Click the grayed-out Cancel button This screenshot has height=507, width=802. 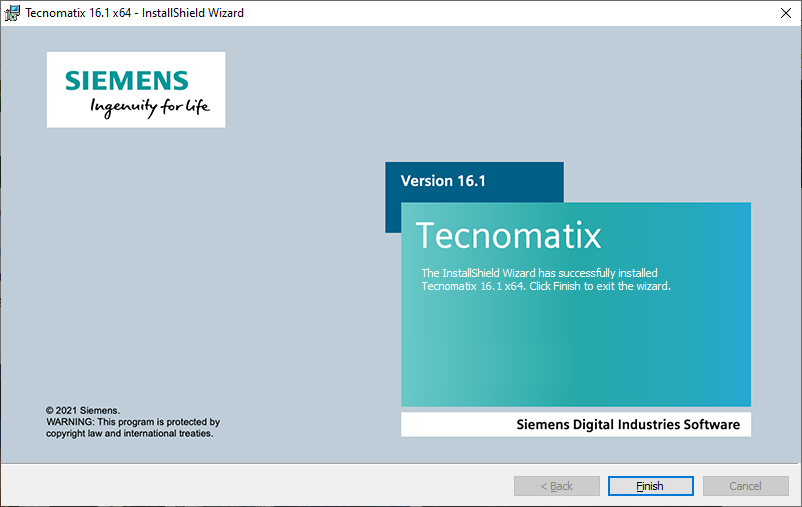(x=745, y=486)
